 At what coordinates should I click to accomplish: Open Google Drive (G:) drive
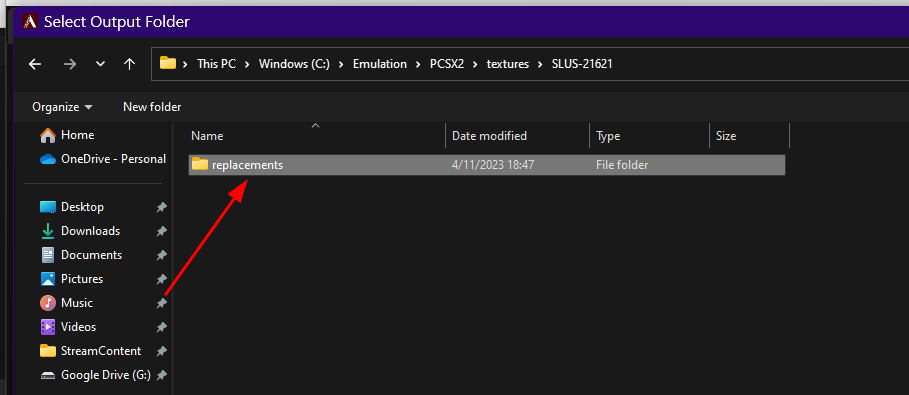pos(96,375)
